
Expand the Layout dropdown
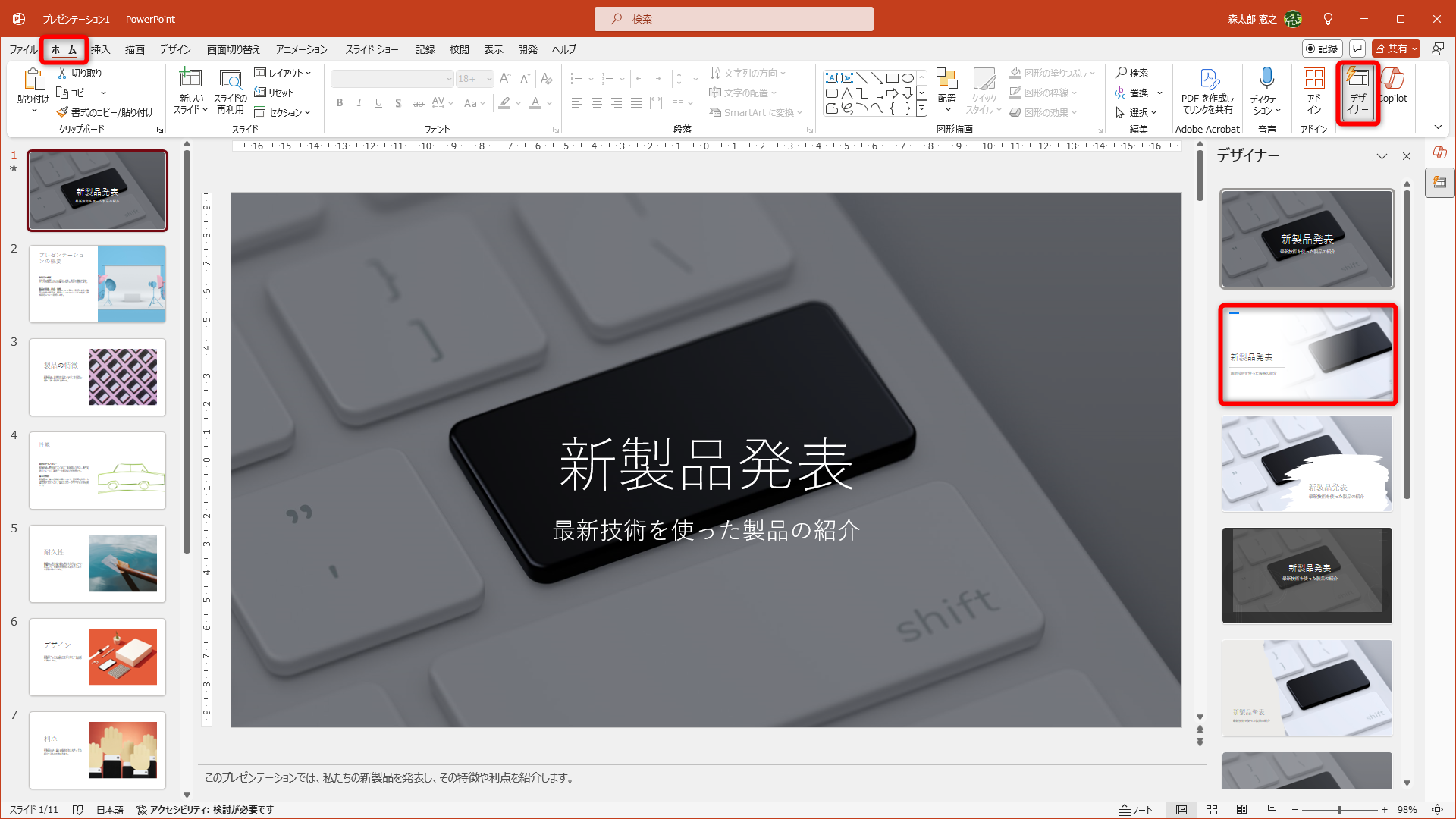click(282, 73)
